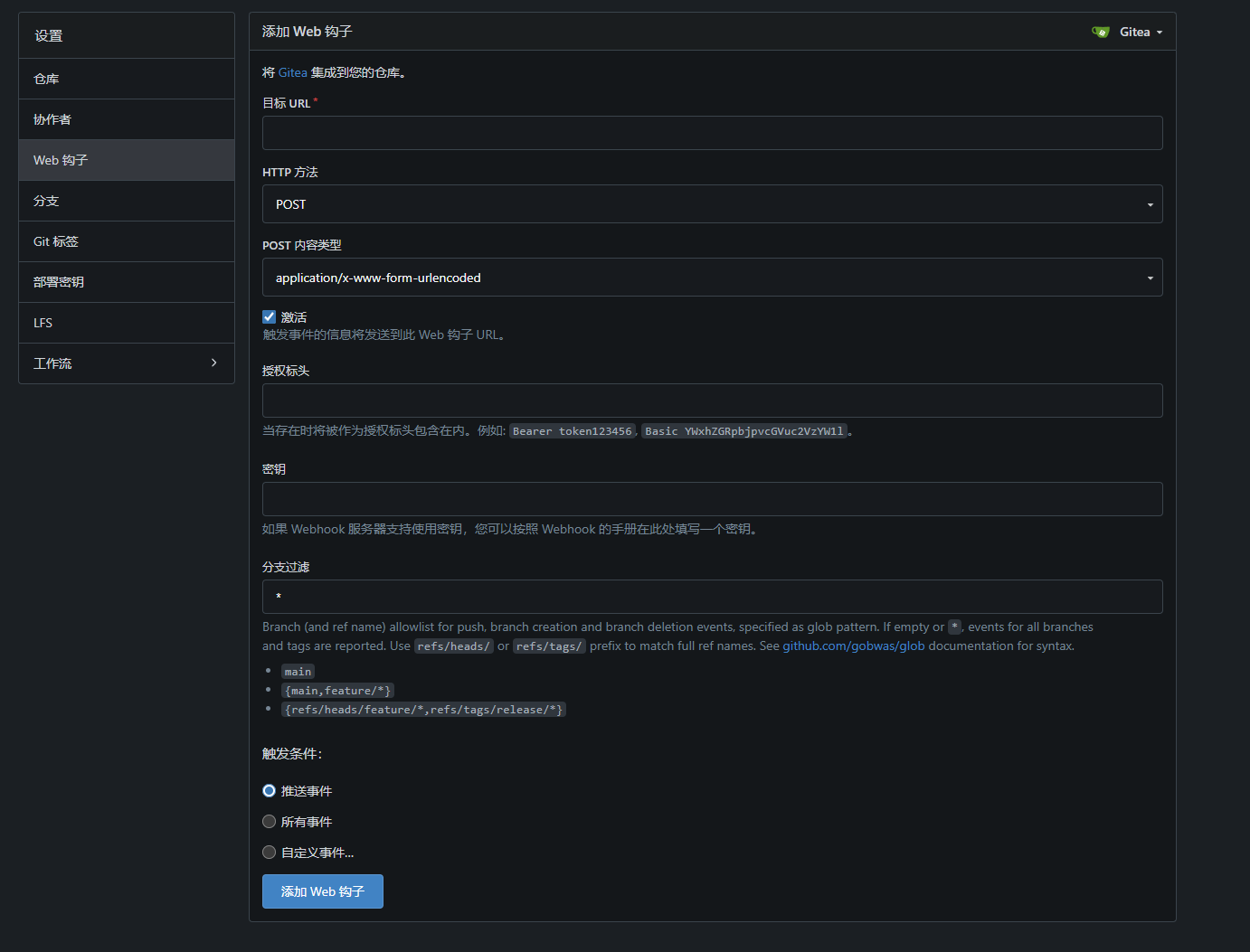Click the Bearer token123456 example text

click(x=572, y=431)
